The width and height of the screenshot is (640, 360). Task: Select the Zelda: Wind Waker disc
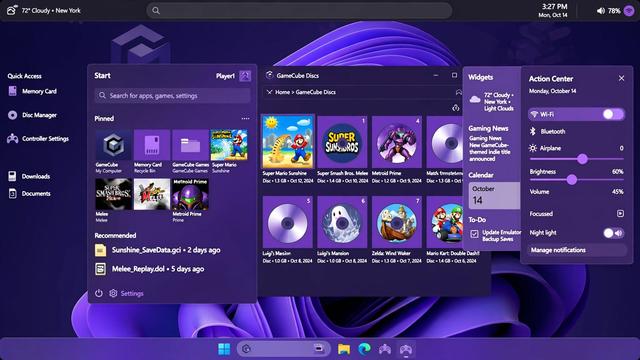click(396, 222)
